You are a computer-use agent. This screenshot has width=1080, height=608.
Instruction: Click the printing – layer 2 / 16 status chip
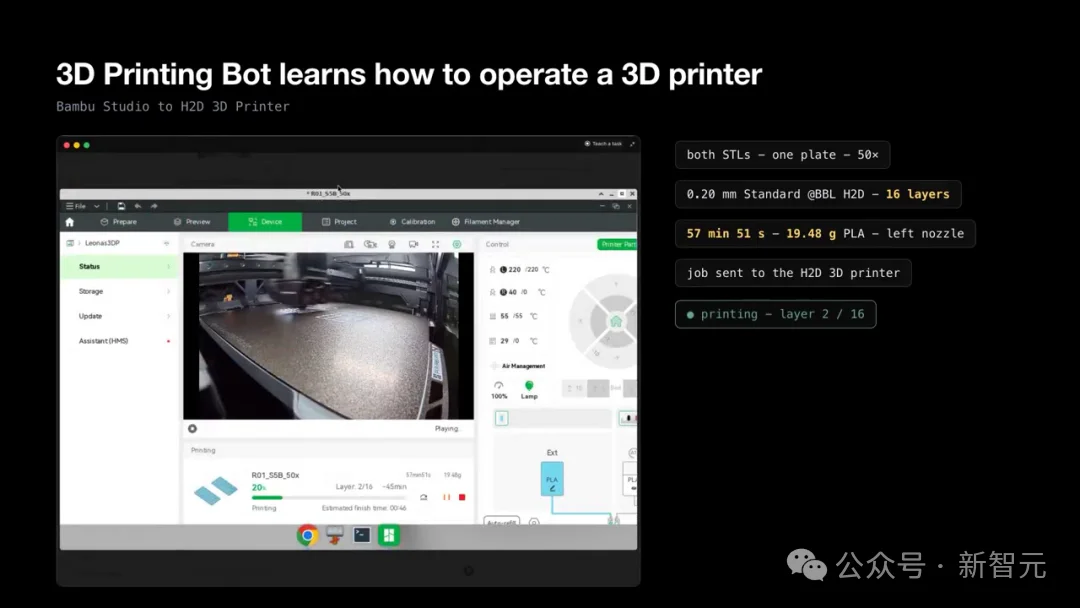click(x=776, y=314)
